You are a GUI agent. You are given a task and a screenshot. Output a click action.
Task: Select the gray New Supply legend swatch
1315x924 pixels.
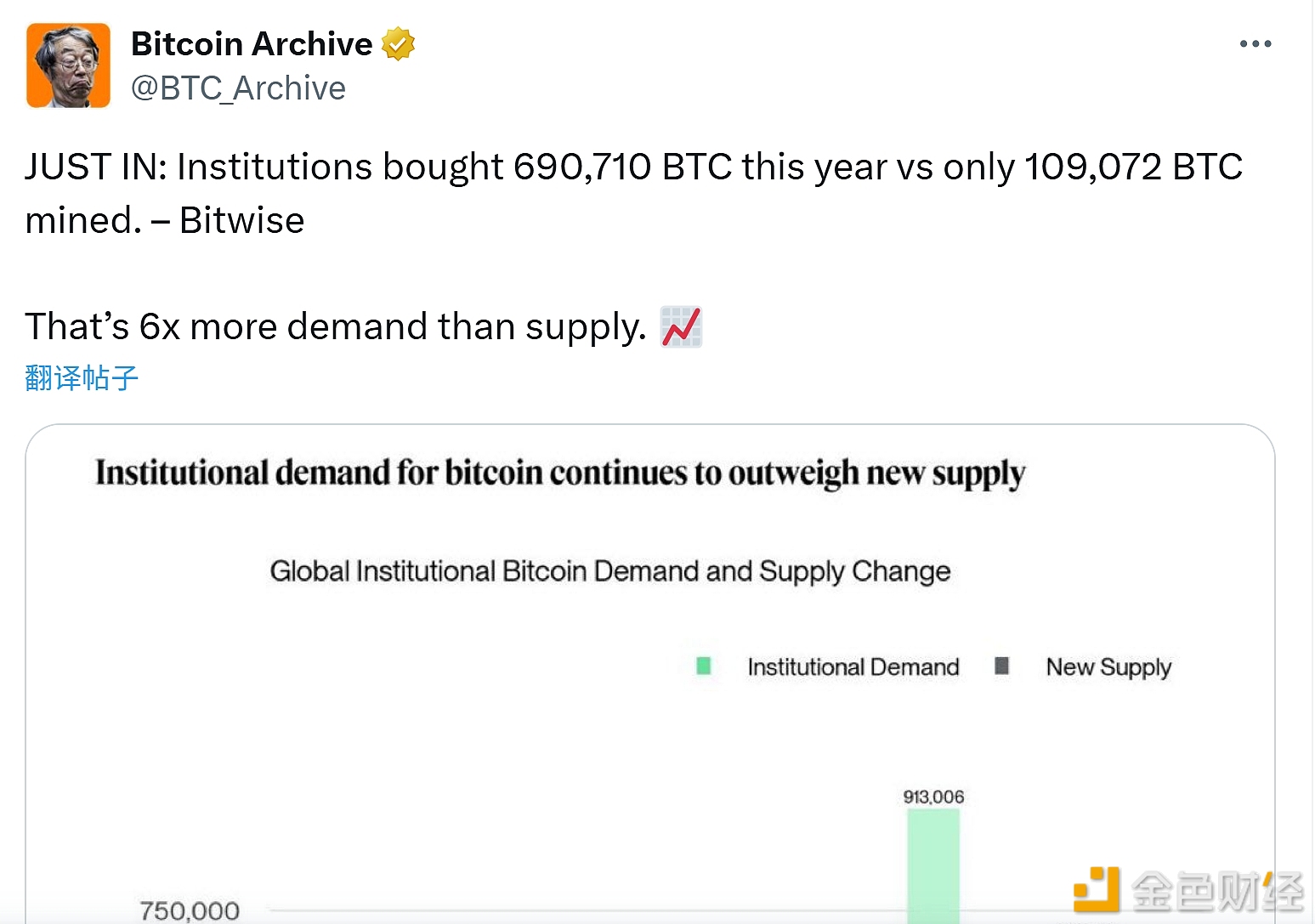1001,666
